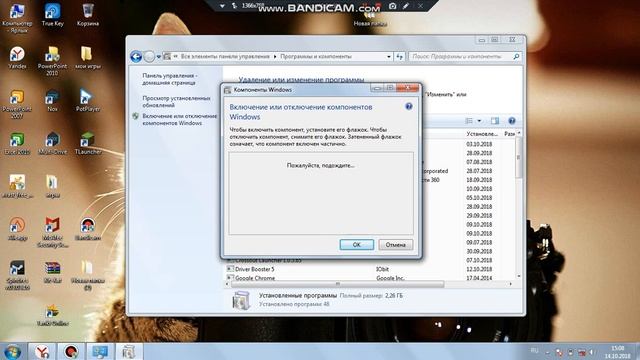This screenshot has height=360, width=640.
Task: Click the taskbar clock showing the time
Action: click(x=618, y=352)
